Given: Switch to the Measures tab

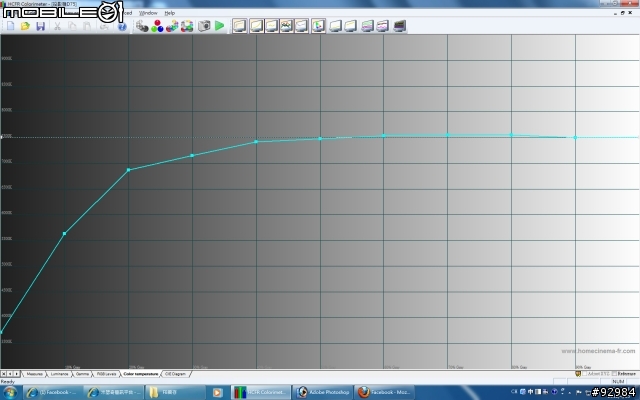Looking at the screenshot, I should click(35, 374).
